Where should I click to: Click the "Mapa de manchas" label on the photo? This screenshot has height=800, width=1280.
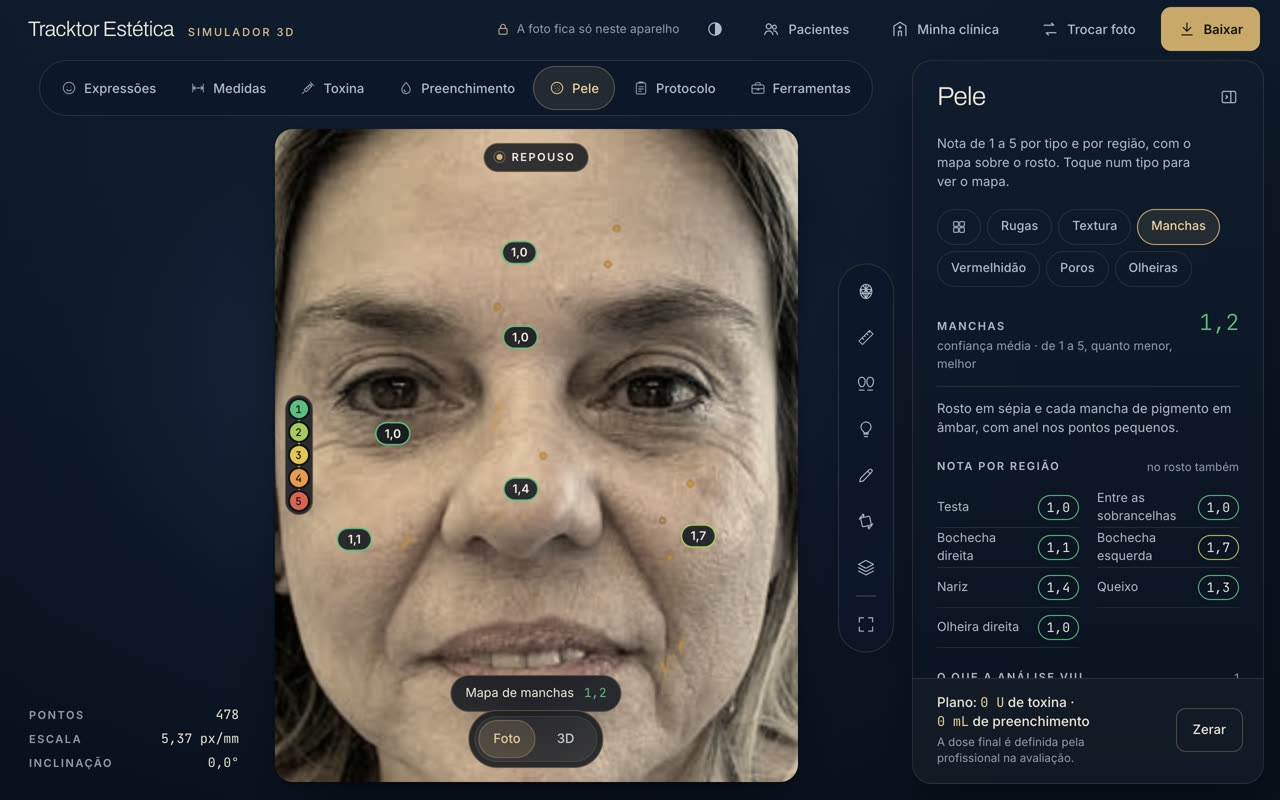(519, 693)
